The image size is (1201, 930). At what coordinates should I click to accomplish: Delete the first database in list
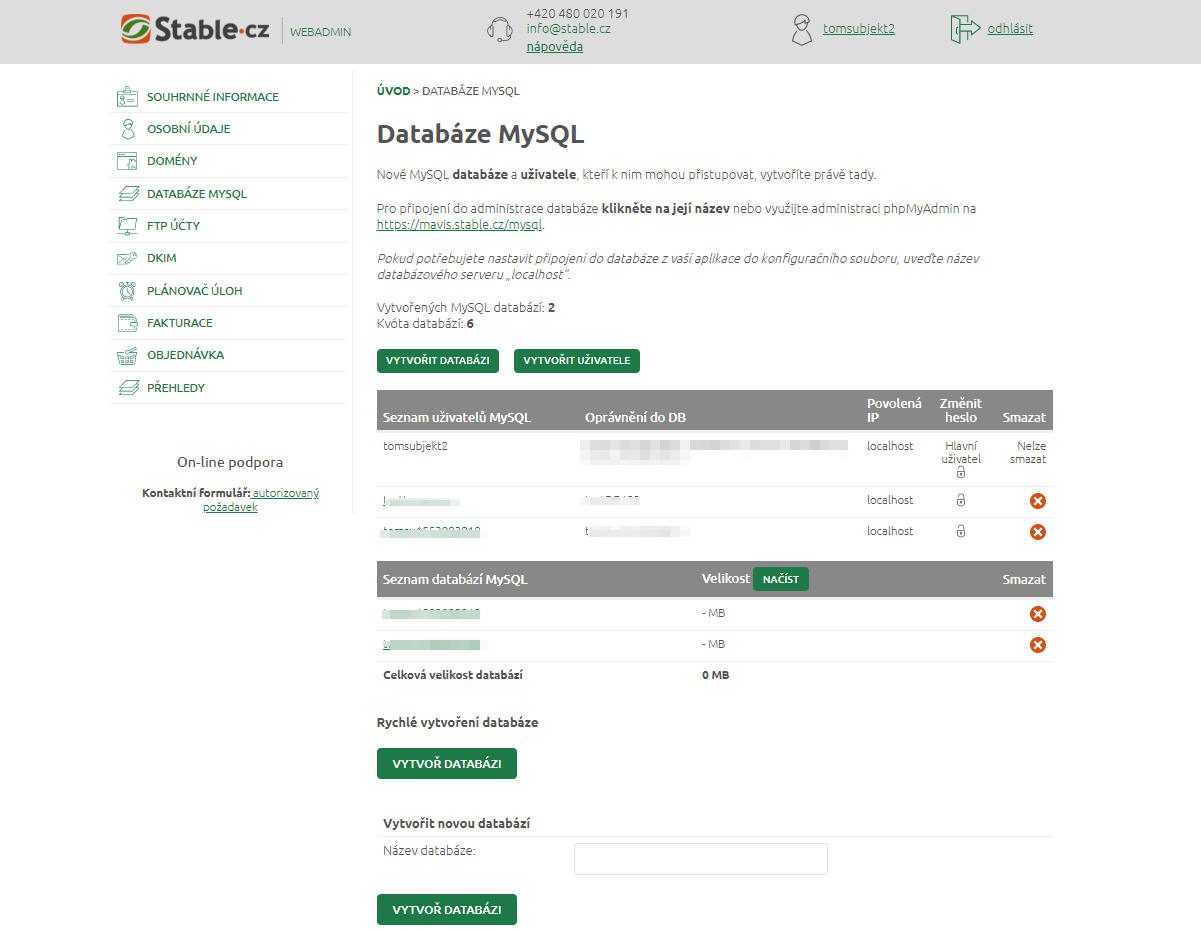tap(1038, 614)
